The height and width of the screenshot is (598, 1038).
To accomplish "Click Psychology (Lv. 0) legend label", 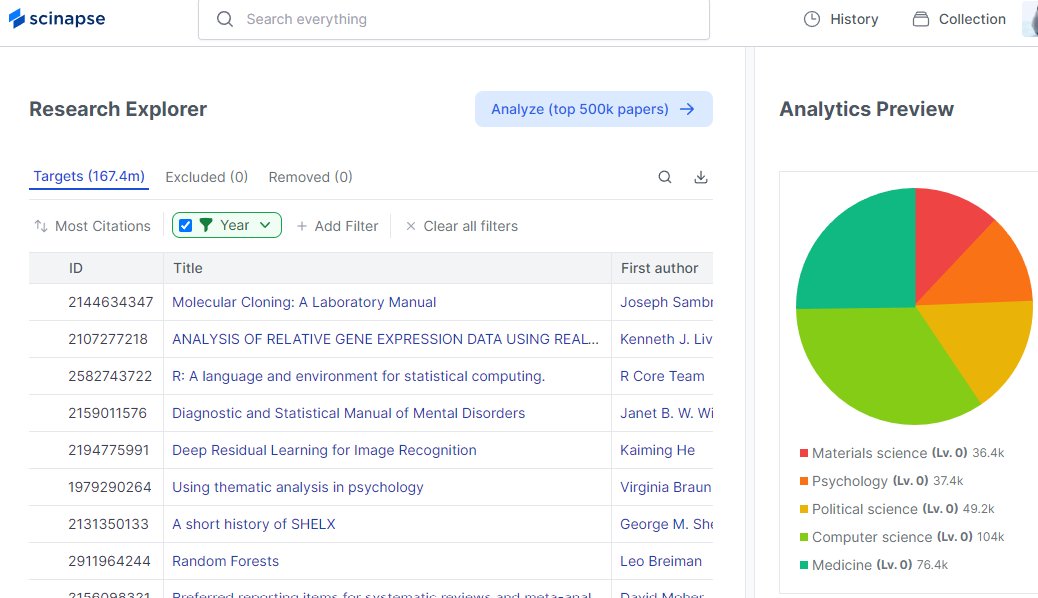I will click(x=870, y=481).
